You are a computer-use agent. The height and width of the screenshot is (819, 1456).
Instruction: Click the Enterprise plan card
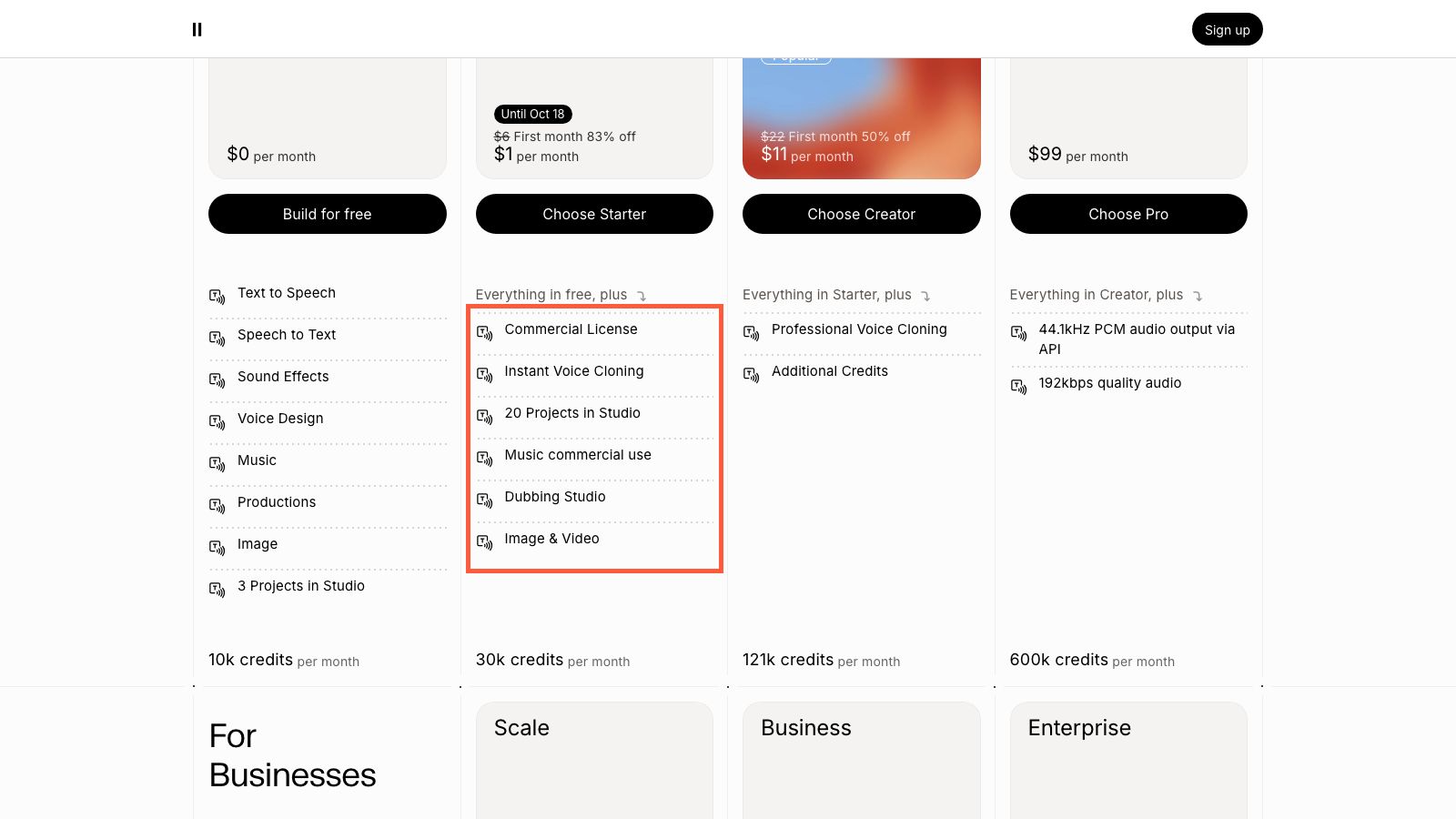tap(1128, 760)
